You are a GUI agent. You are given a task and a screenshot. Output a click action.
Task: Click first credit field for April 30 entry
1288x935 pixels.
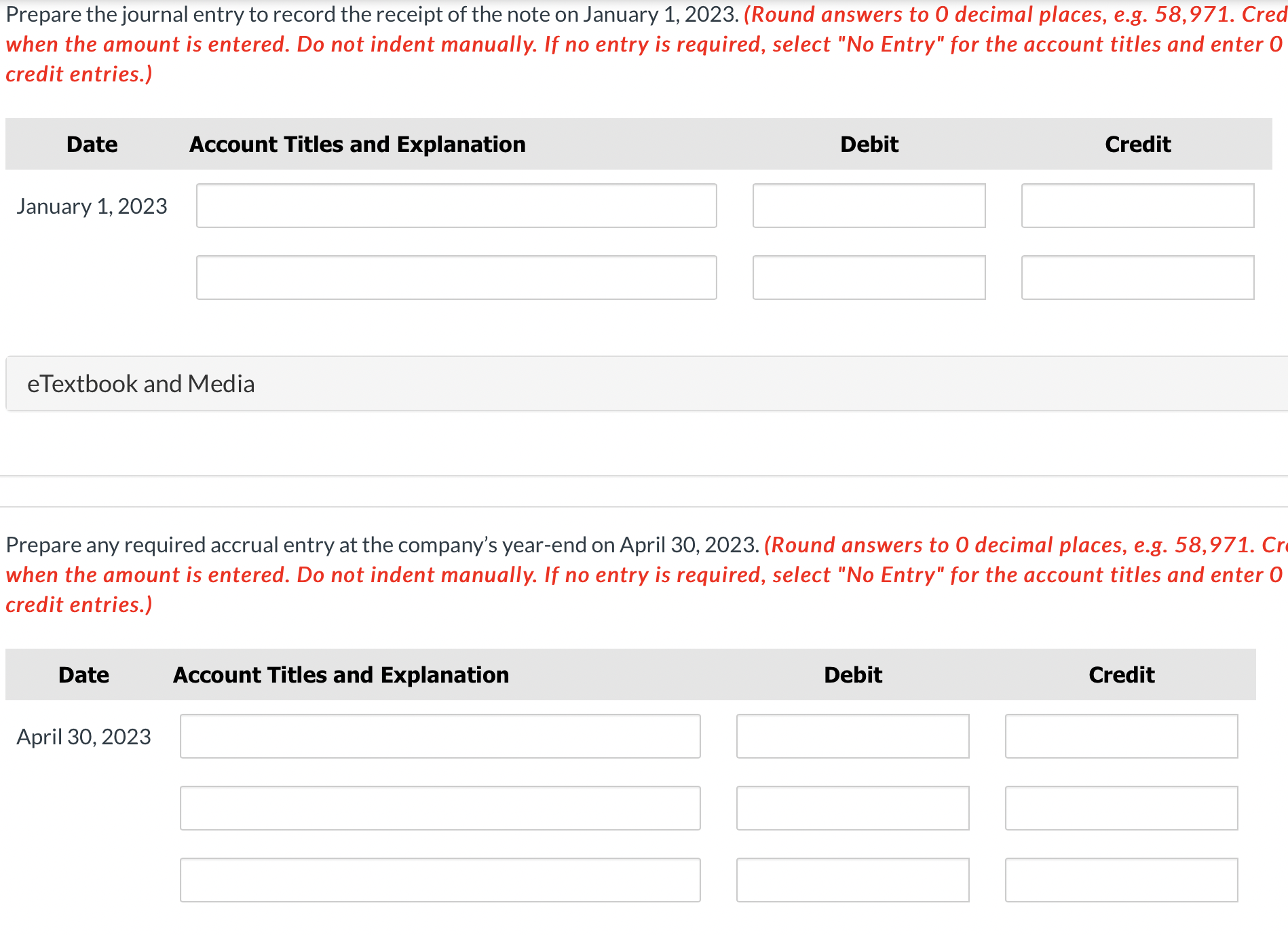(x=1121, y=736)
